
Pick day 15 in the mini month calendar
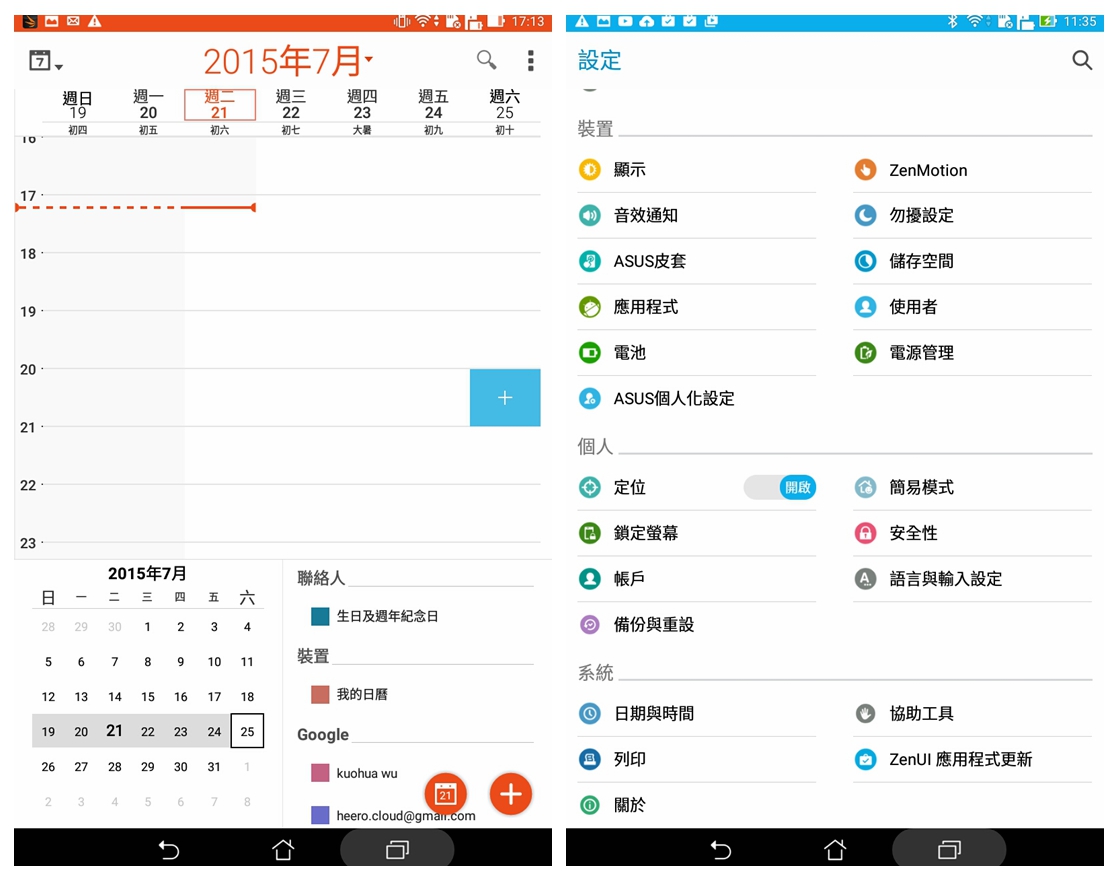pyautogui.click(x=148, y=697)
